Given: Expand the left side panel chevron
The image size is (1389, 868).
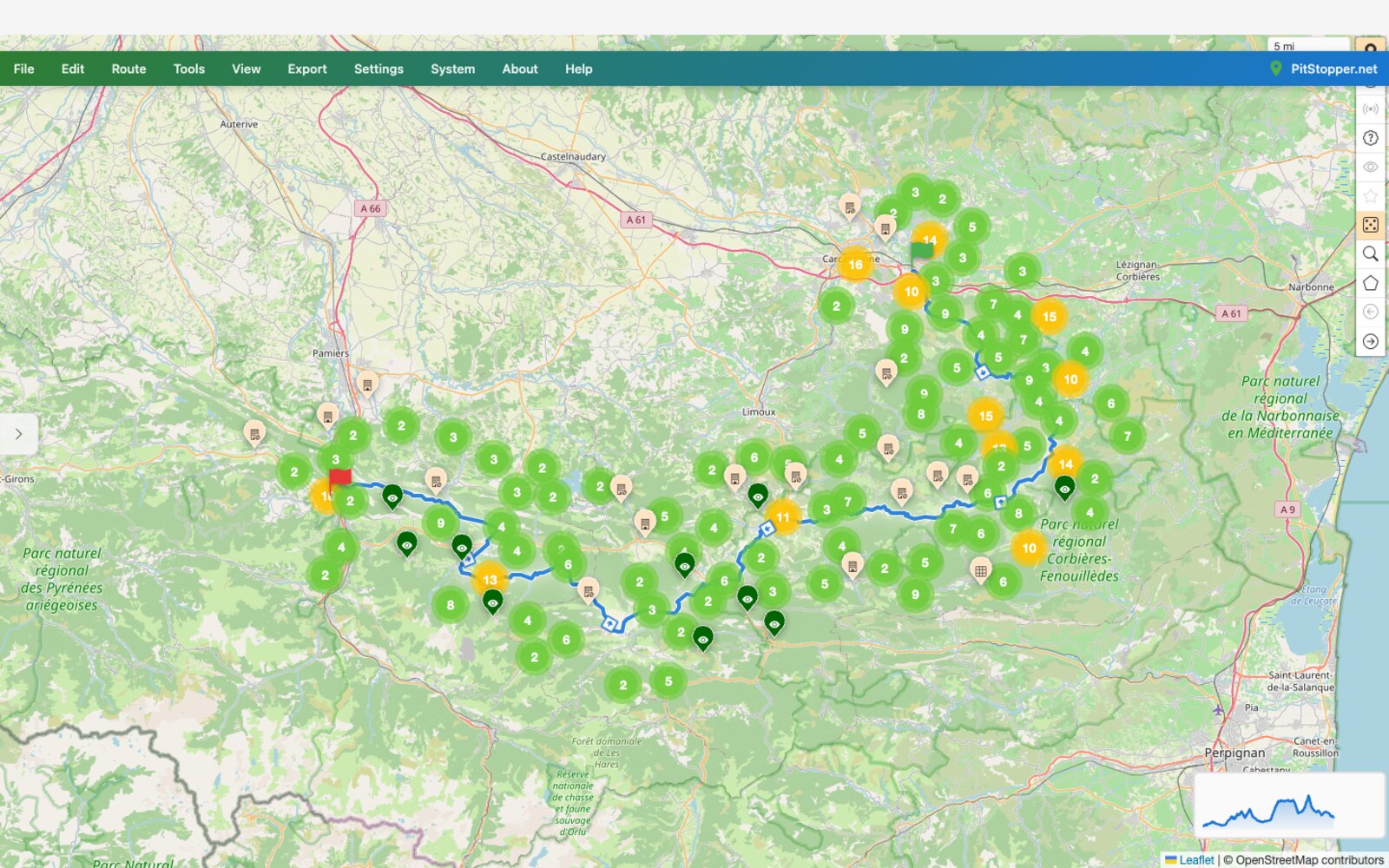Looking at the screenshot, I should [18, 434].
